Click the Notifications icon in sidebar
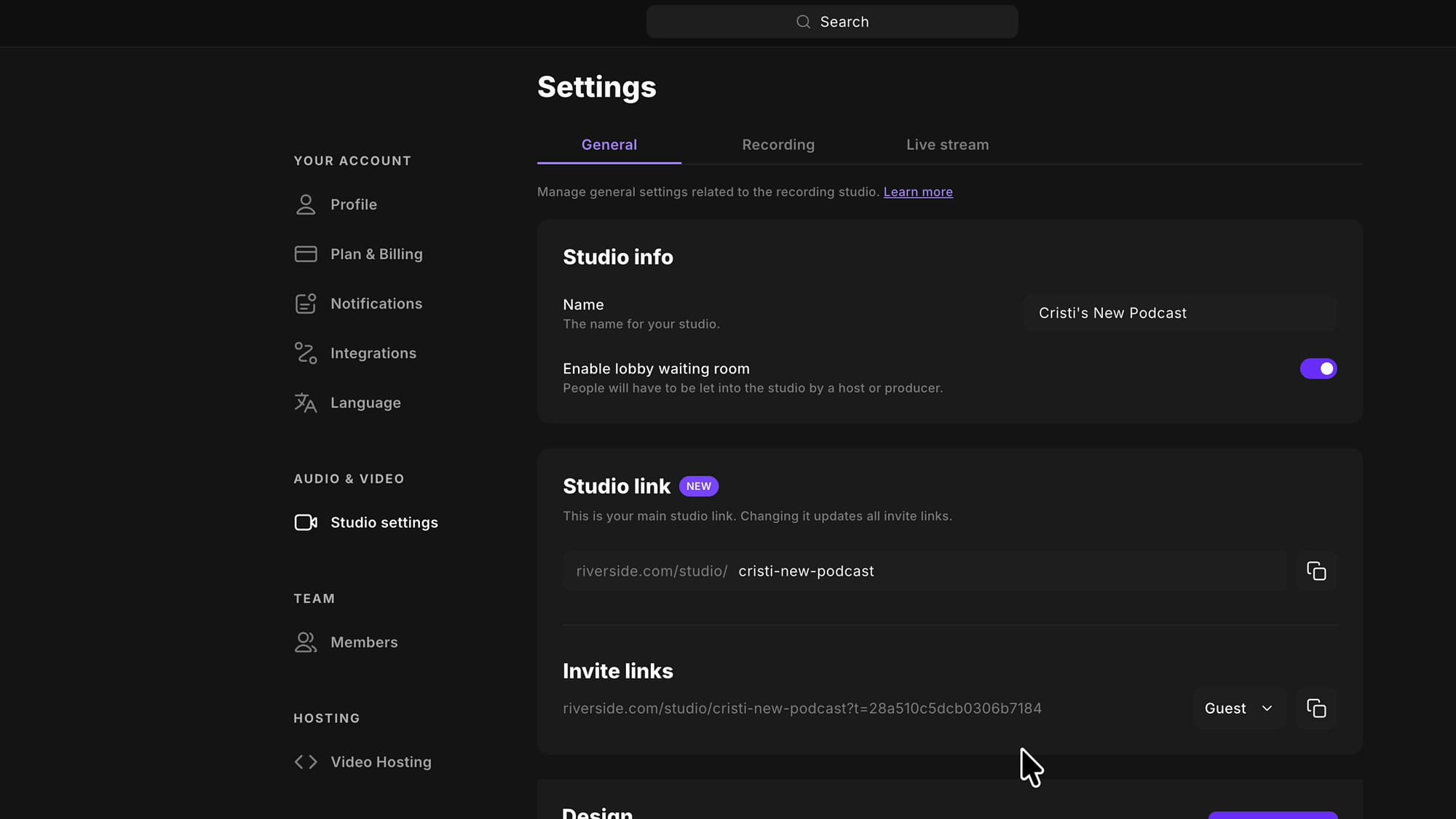The width and height of the screenshot is (1456, 819). pyautogui.click(x=306, y=304)
